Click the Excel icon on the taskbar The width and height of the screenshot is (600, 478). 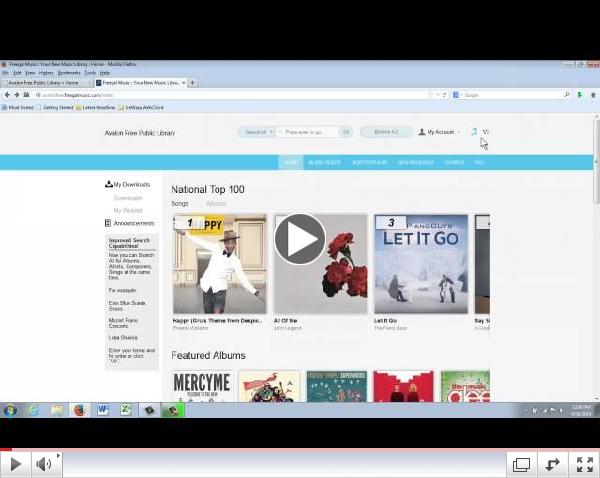126,410
